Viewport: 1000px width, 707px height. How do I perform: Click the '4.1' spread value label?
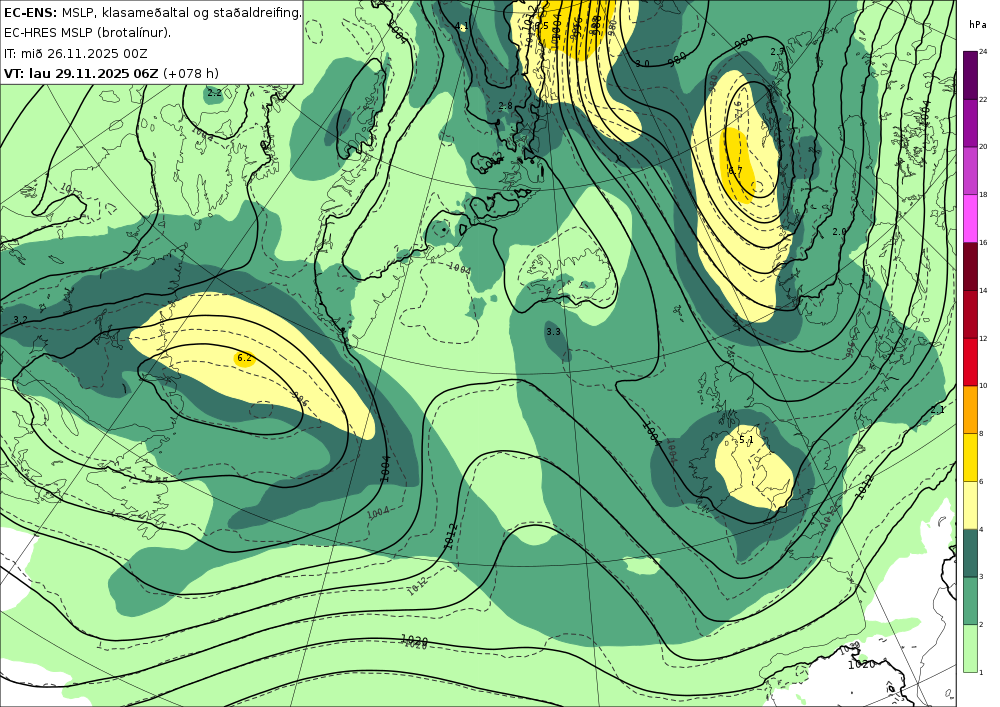tap(462, 26)
